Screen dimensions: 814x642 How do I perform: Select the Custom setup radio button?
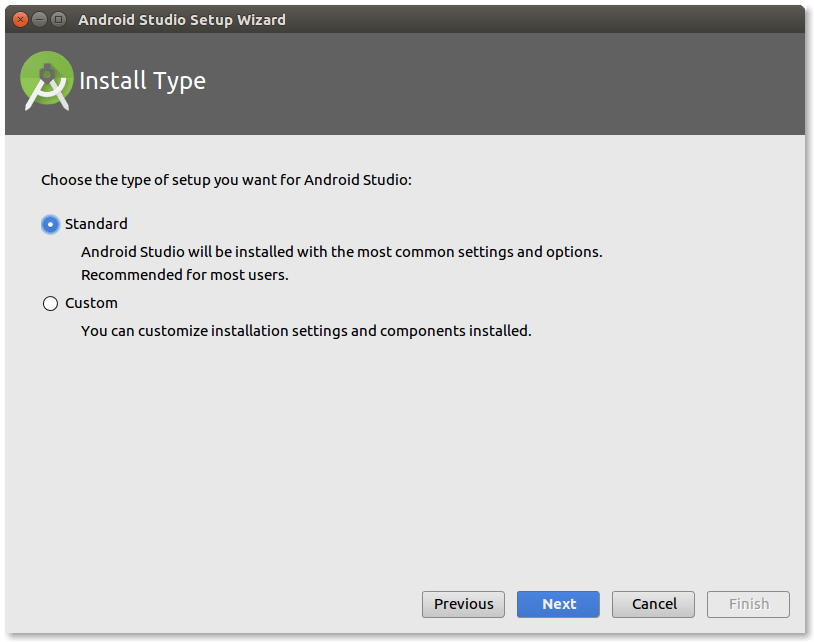click(50, 303)
